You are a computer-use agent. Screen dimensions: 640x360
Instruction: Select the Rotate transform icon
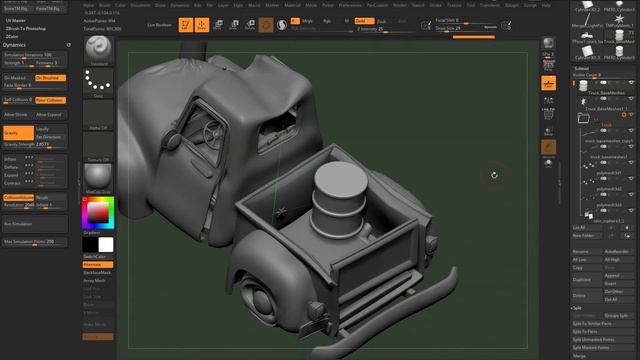click(x=250, y=24)
